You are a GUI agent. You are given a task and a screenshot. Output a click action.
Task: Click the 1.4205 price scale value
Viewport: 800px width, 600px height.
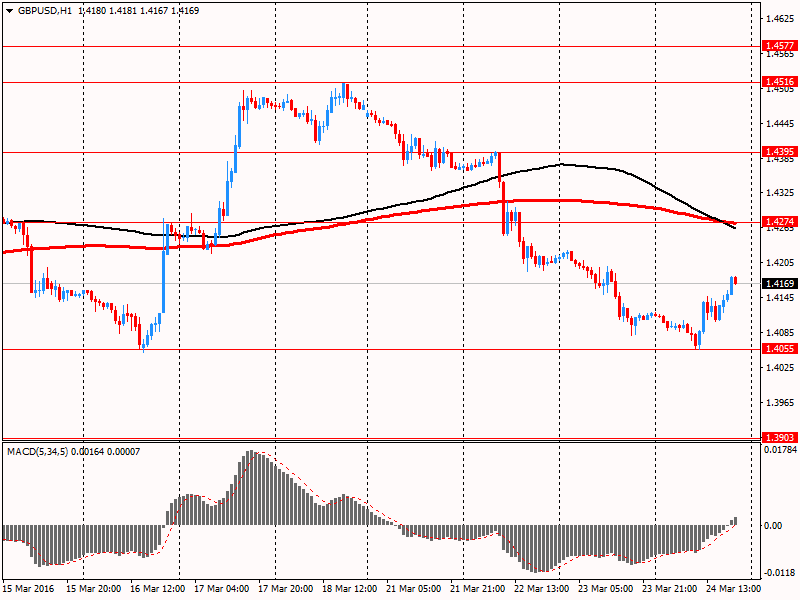[x=780, y=263]
